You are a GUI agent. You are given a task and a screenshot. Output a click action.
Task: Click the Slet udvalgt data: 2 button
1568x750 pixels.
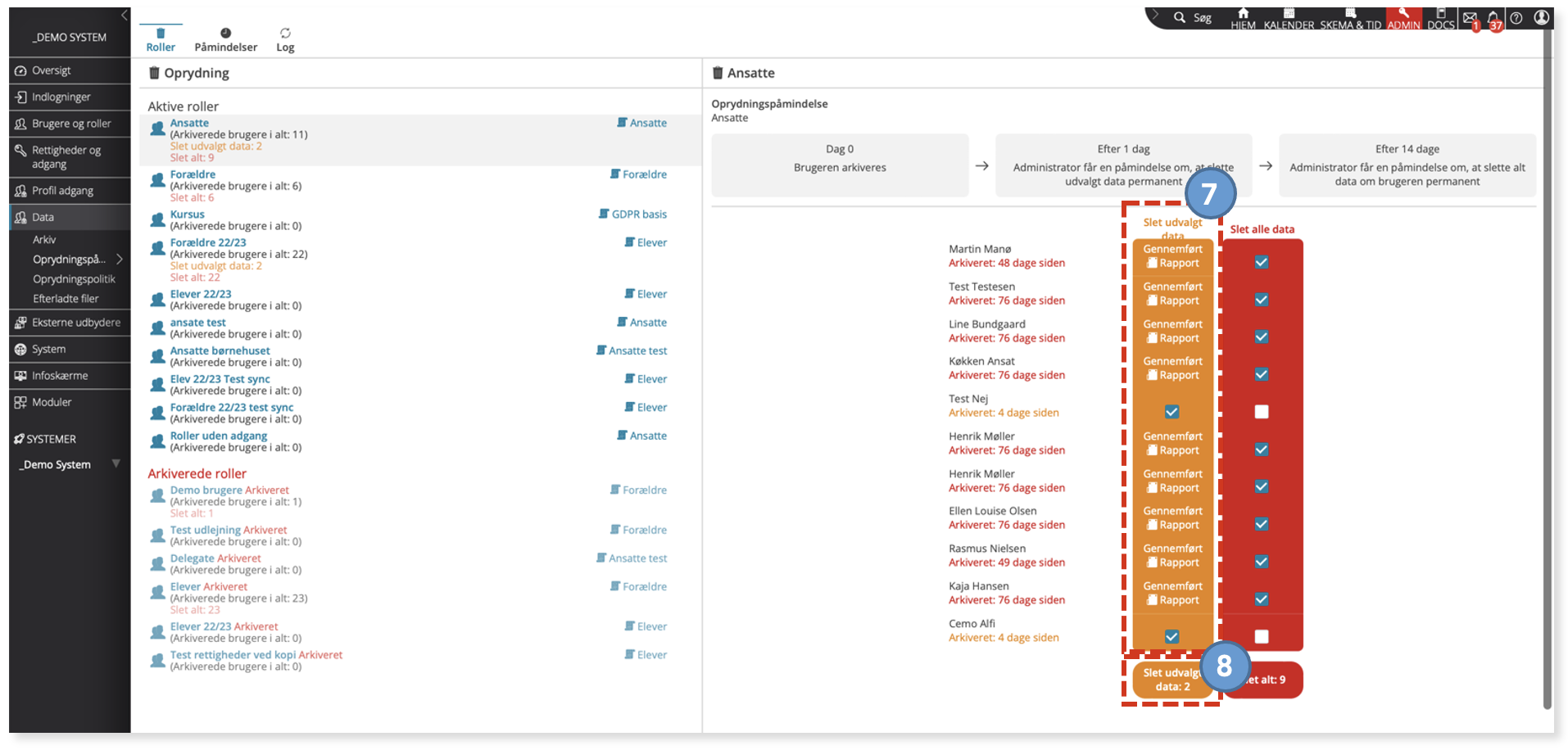click(1173, 680)
